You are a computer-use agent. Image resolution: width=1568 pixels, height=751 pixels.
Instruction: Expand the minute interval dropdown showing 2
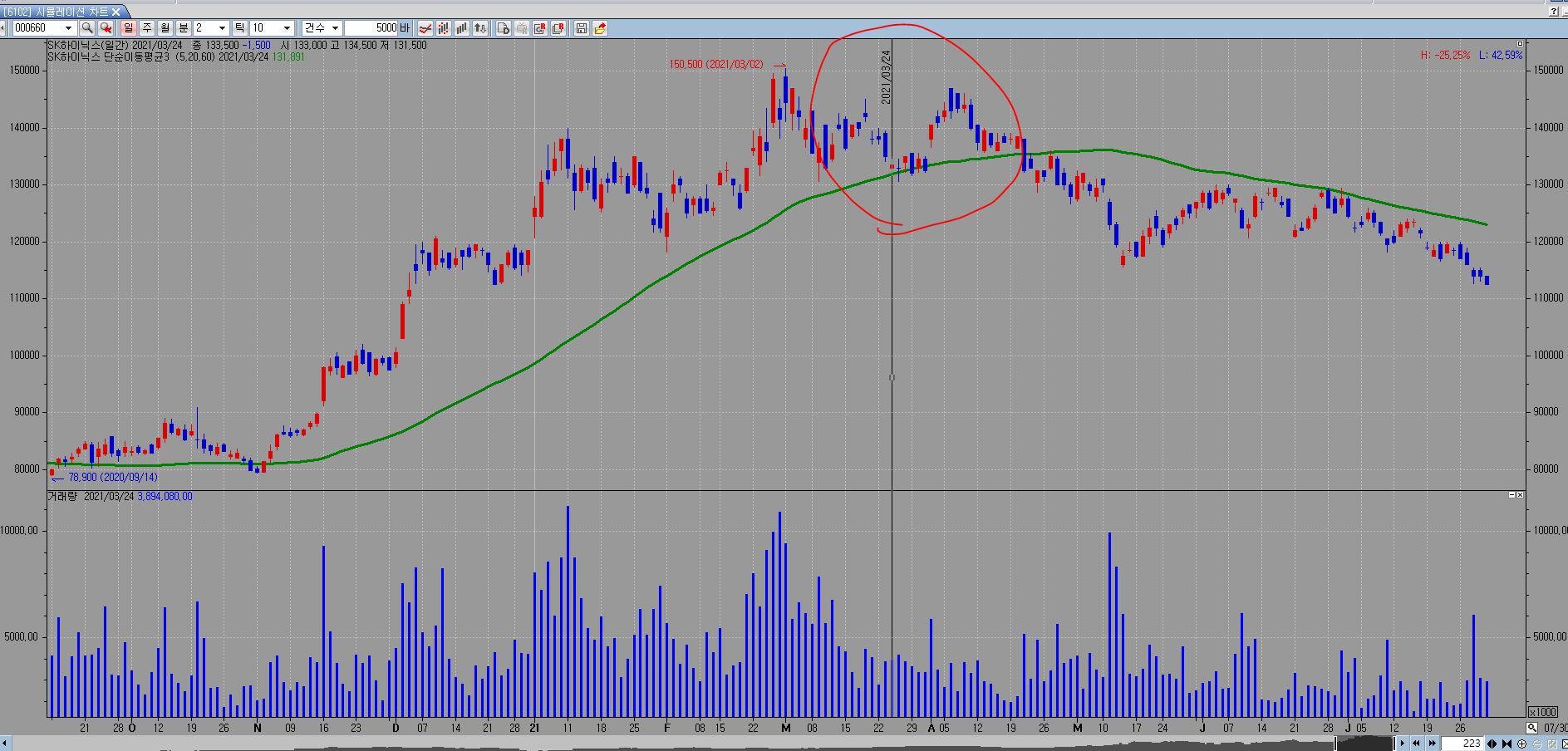(221, 28)
